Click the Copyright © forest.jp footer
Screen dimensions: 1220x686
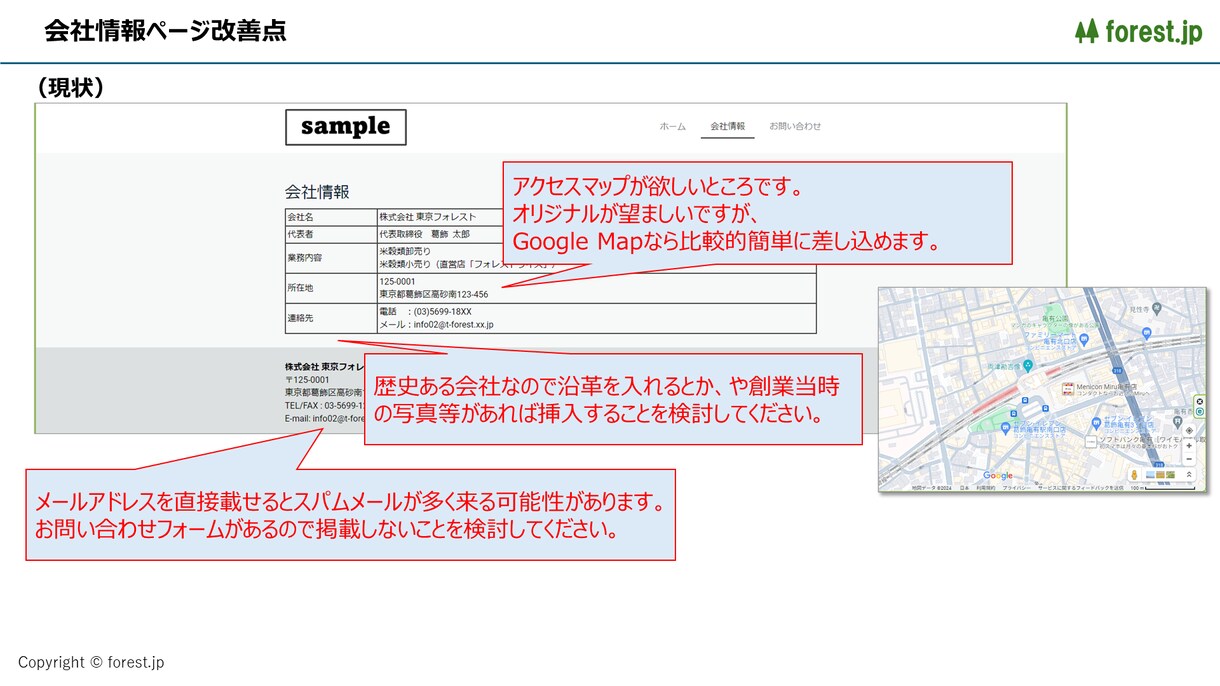point(91,662)
